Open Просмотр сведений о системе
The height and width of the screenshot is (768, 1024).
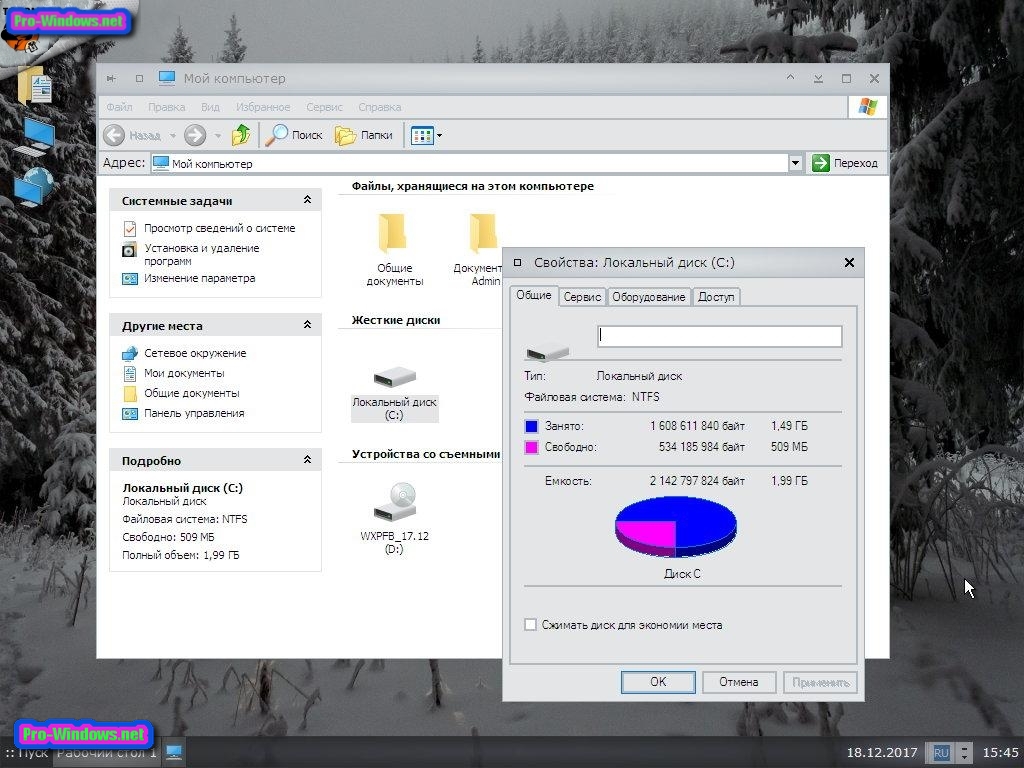pyautogui.click(x=219, y=228)
